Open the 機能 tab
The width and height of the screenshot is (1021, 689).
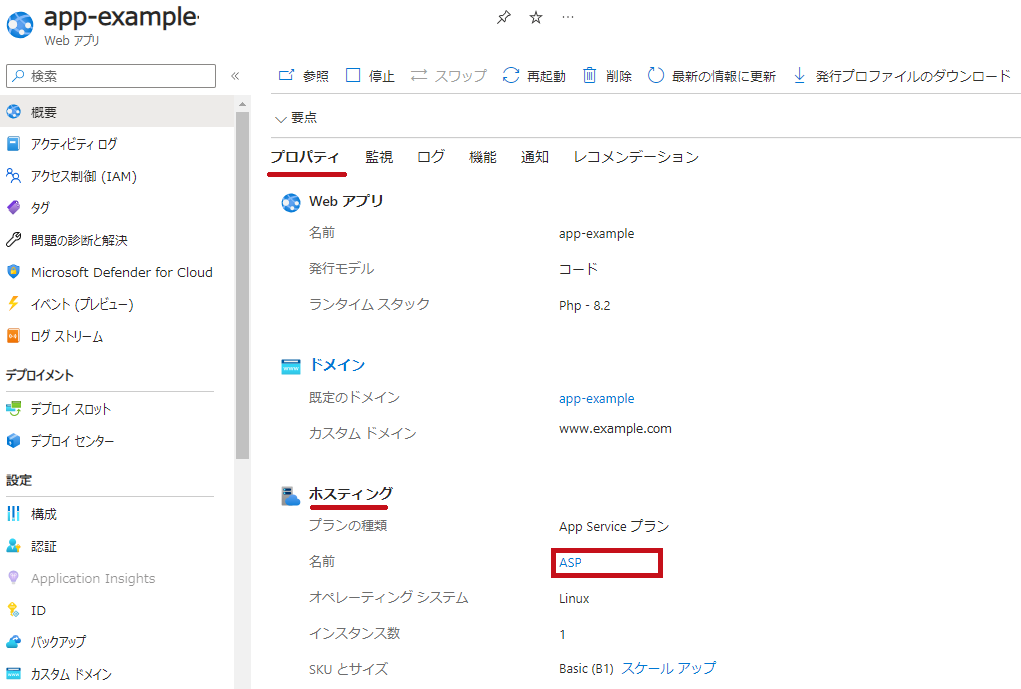[483, 157]
